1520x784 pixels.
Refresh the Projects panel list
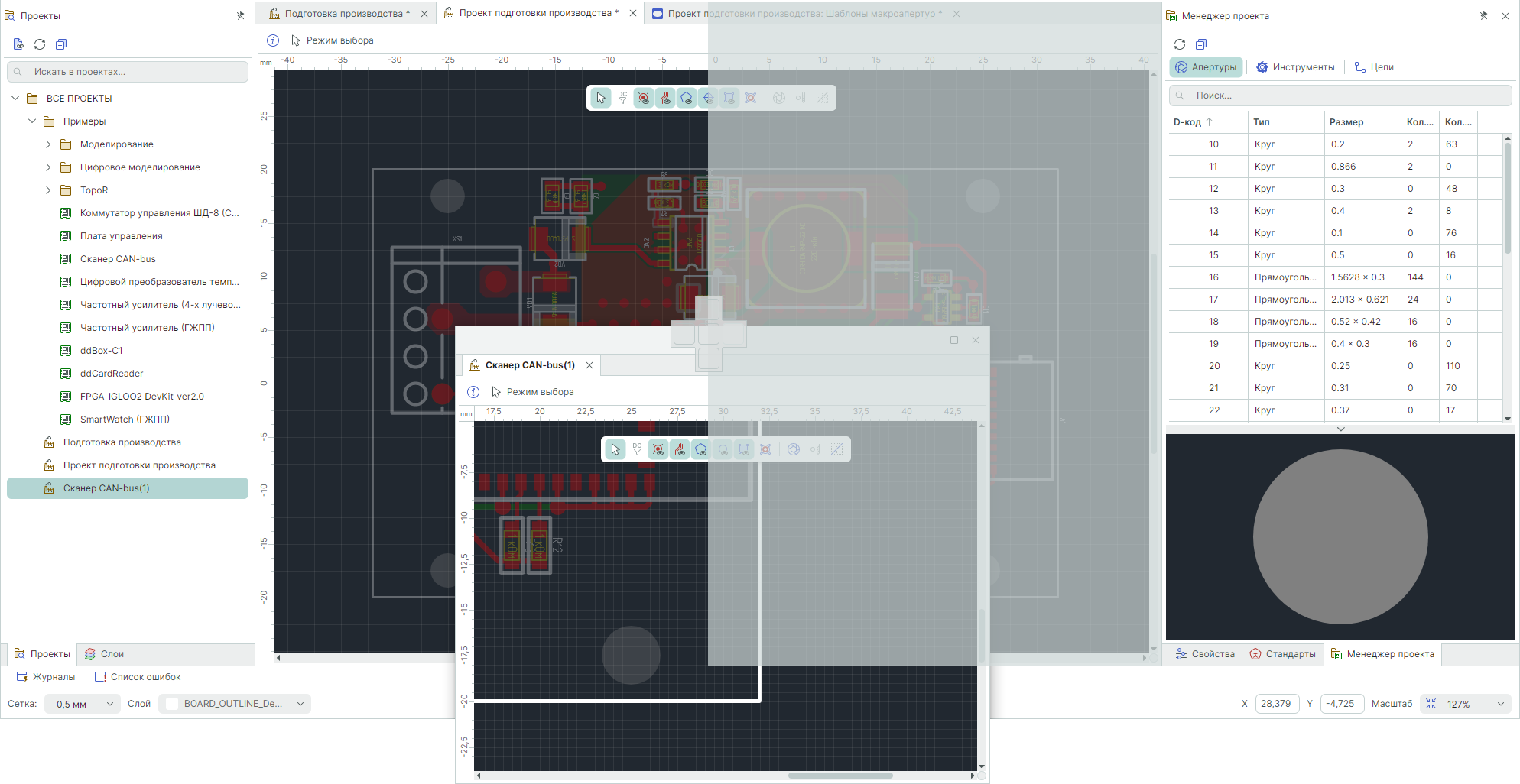tap(40, 44)
